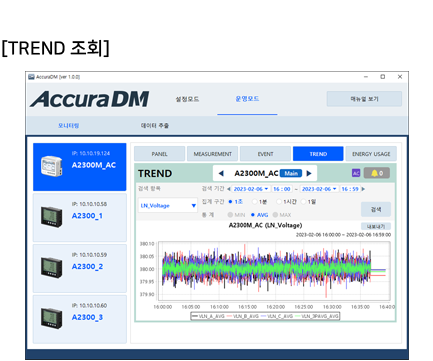The width and height of the screenshot is (433, 361).
Task: Click the start time 16:00 field
Action: 282,189
